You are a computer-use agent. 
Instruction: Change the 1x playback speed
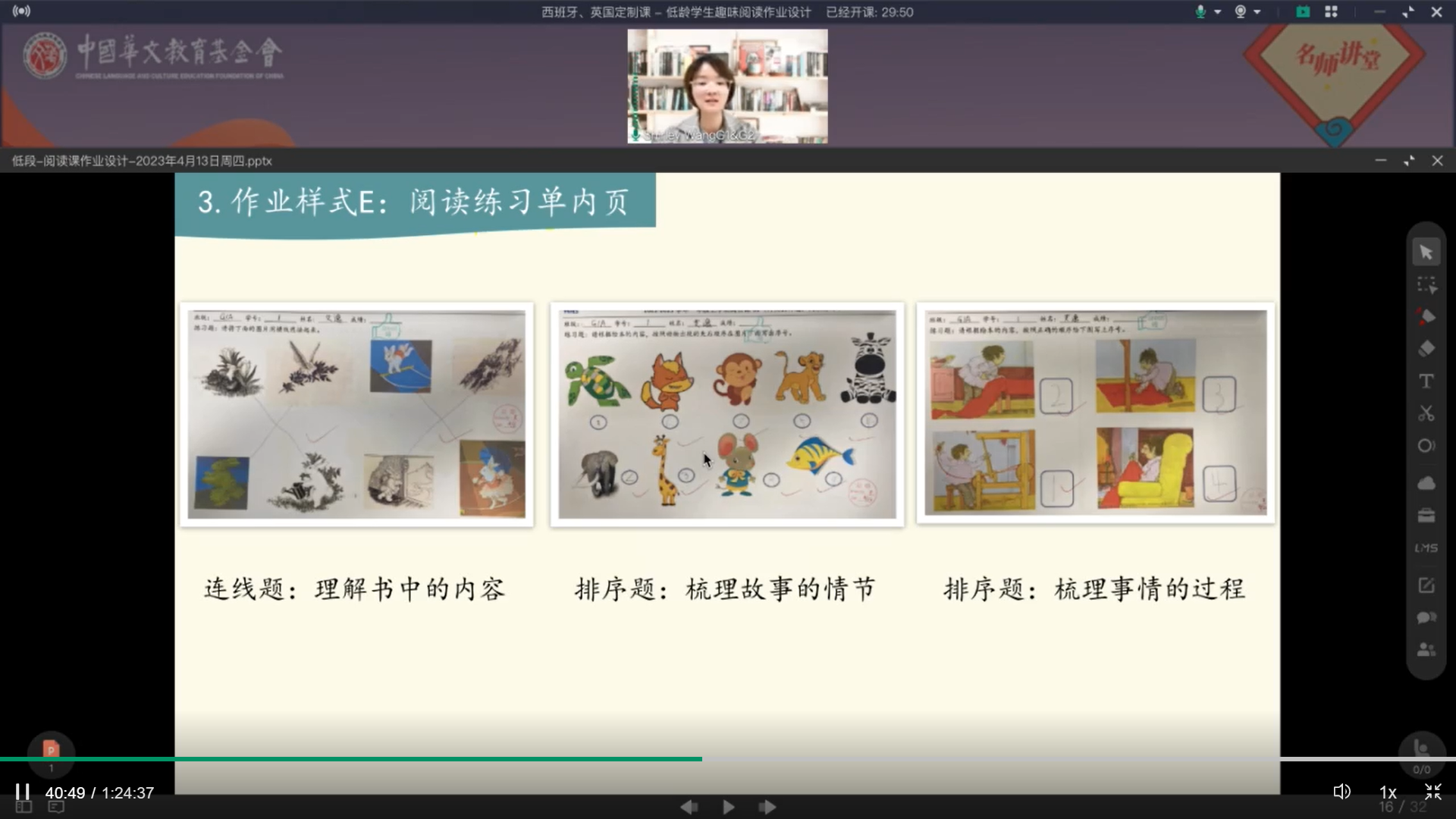(1388, 792)
